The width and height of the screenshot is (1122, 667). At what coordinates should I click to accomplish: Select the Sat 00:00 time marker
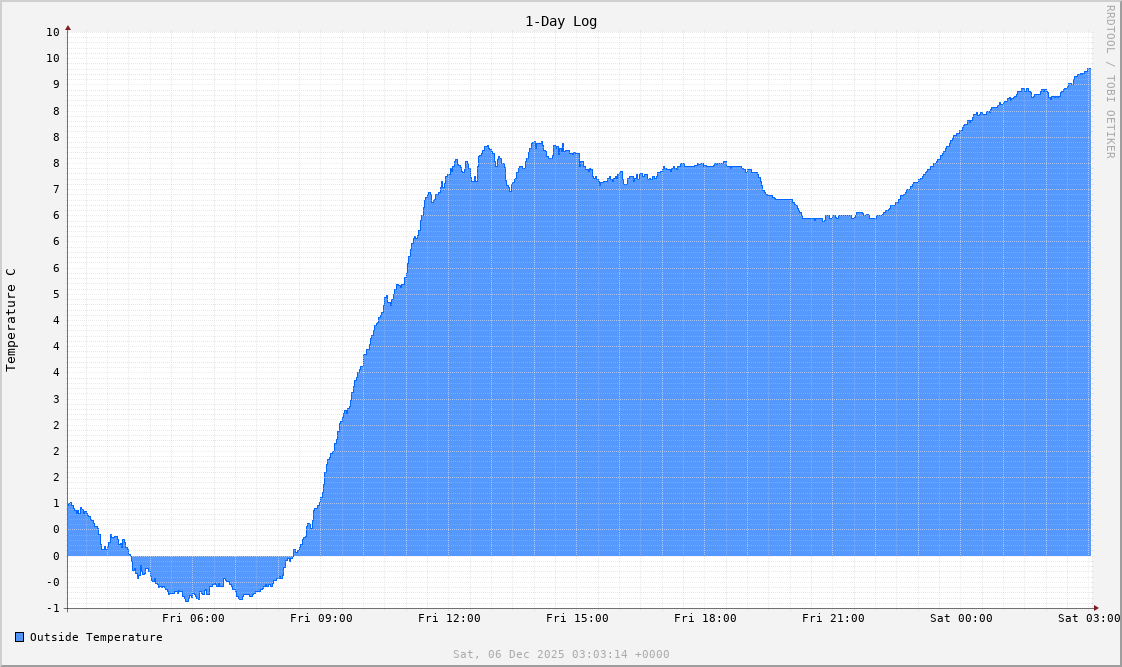pos(960,618)
